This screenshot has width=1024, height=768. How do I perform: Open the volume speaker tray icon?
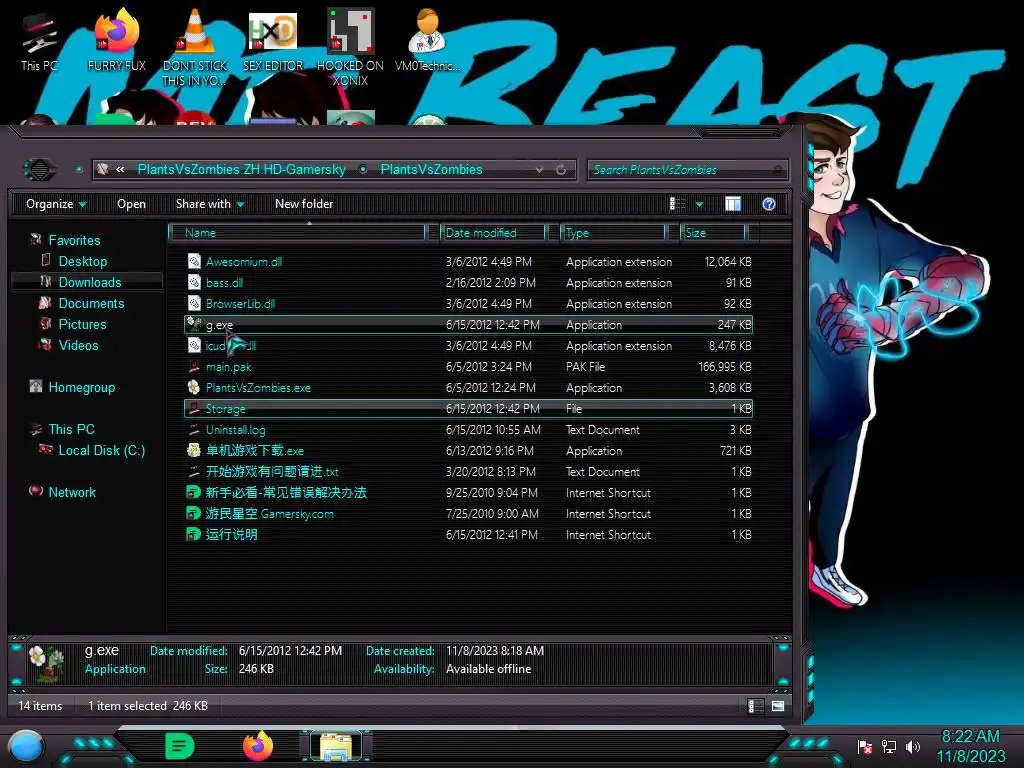[x=913, y=746]
